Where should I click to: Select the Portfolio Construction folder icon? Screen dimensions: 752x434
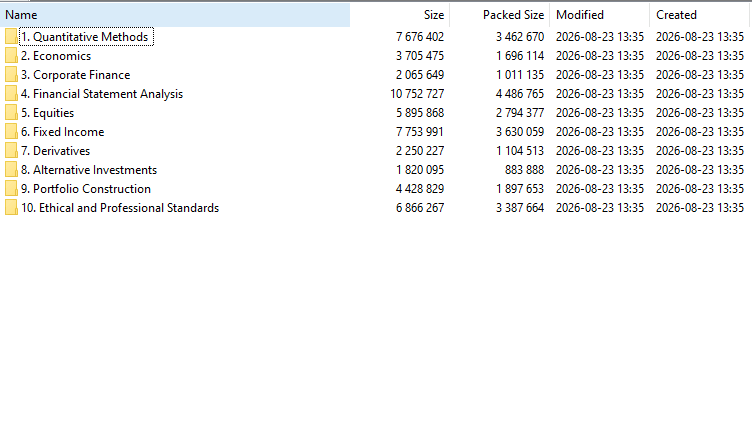coord(11,189)
